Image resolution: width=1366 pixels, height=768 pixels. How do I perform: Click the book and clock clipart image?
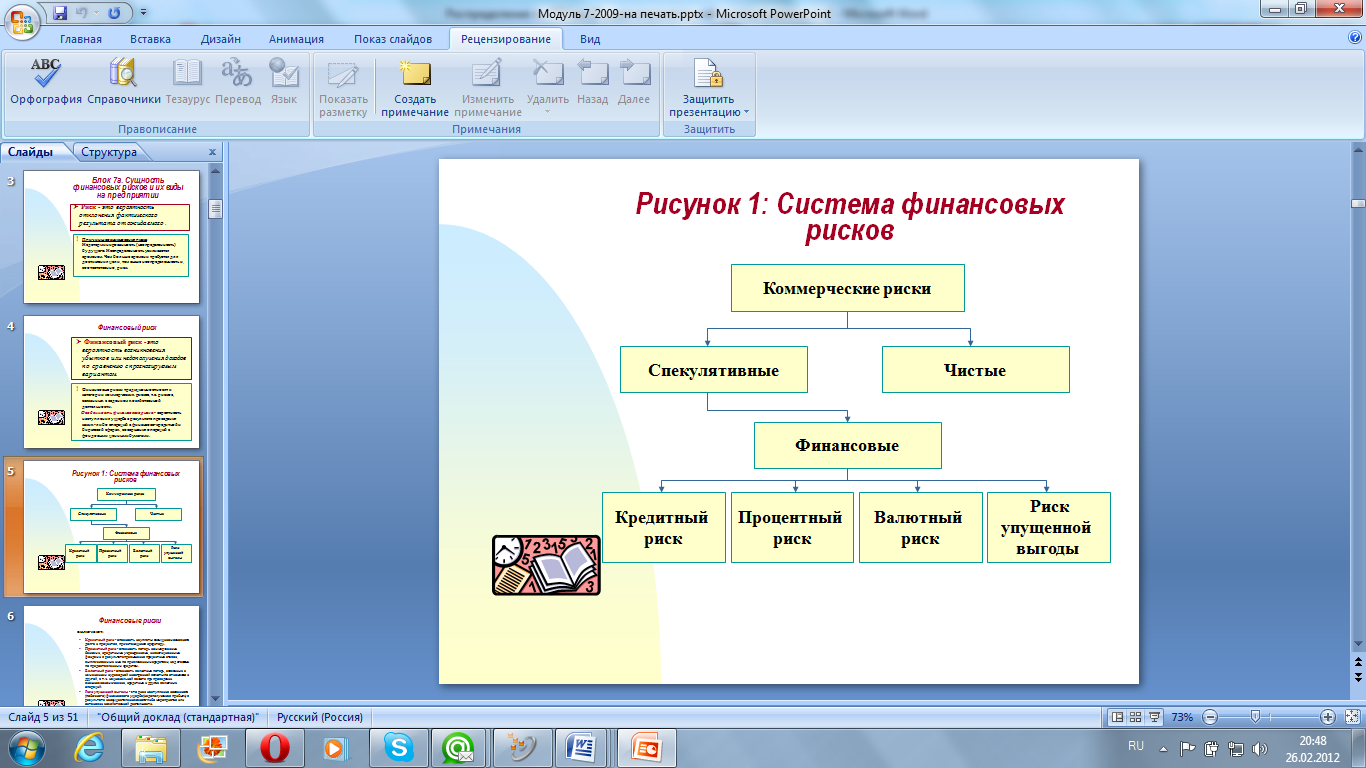click(546, 564)
